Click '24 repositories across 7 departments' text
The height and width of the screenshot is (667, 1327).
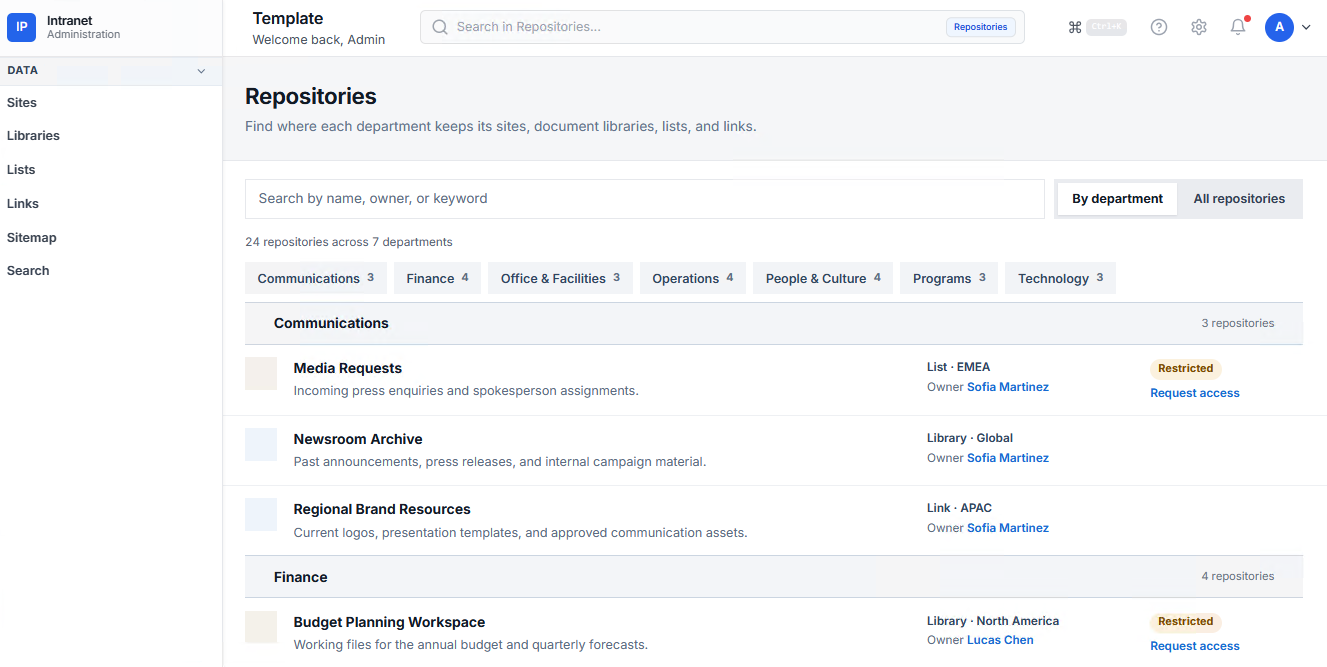[x=349, y=242]
